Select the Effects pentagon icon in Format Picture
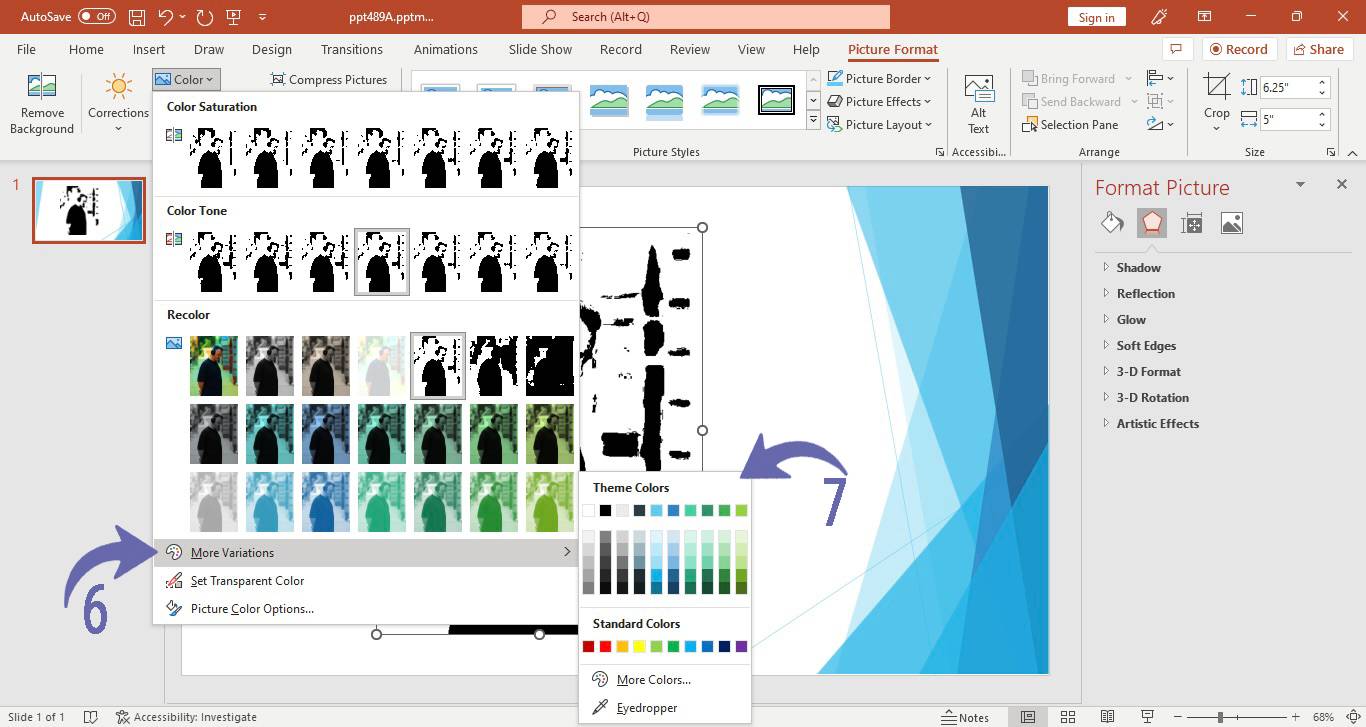The width and height of the screenshot is (1366, 727). [x=1152, y=223]
